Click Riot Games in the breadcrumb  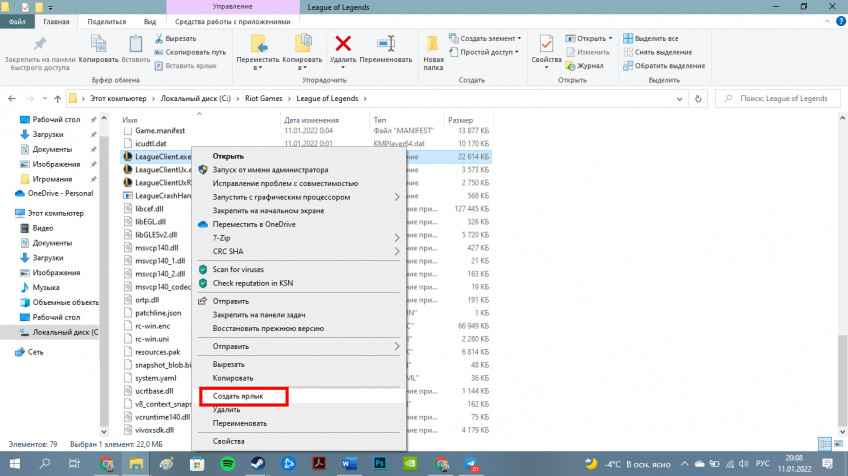coord(263,98)
